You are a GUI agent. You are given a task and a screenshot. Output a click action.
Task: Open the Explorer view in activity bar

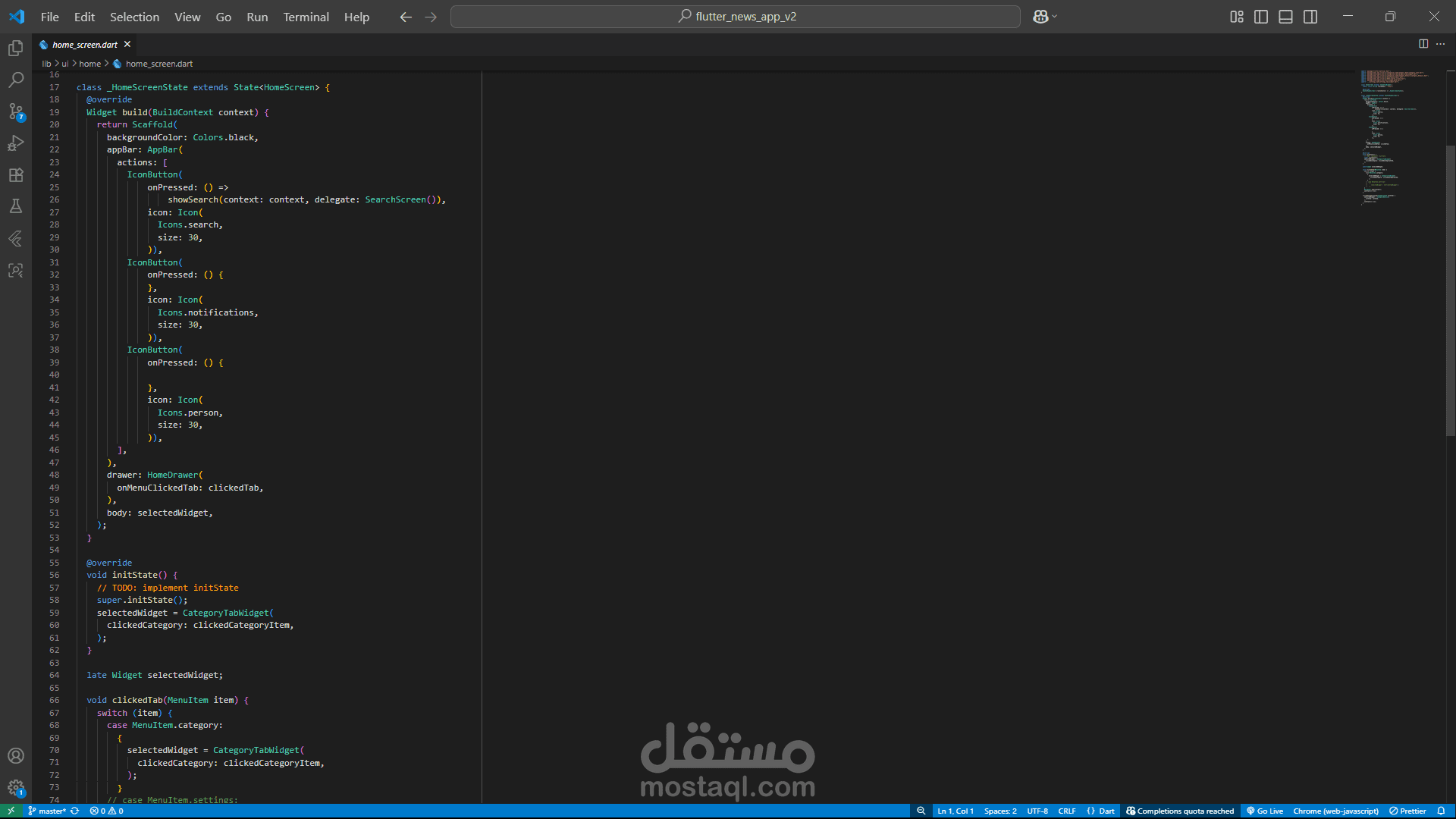click(x=16, y=49)
